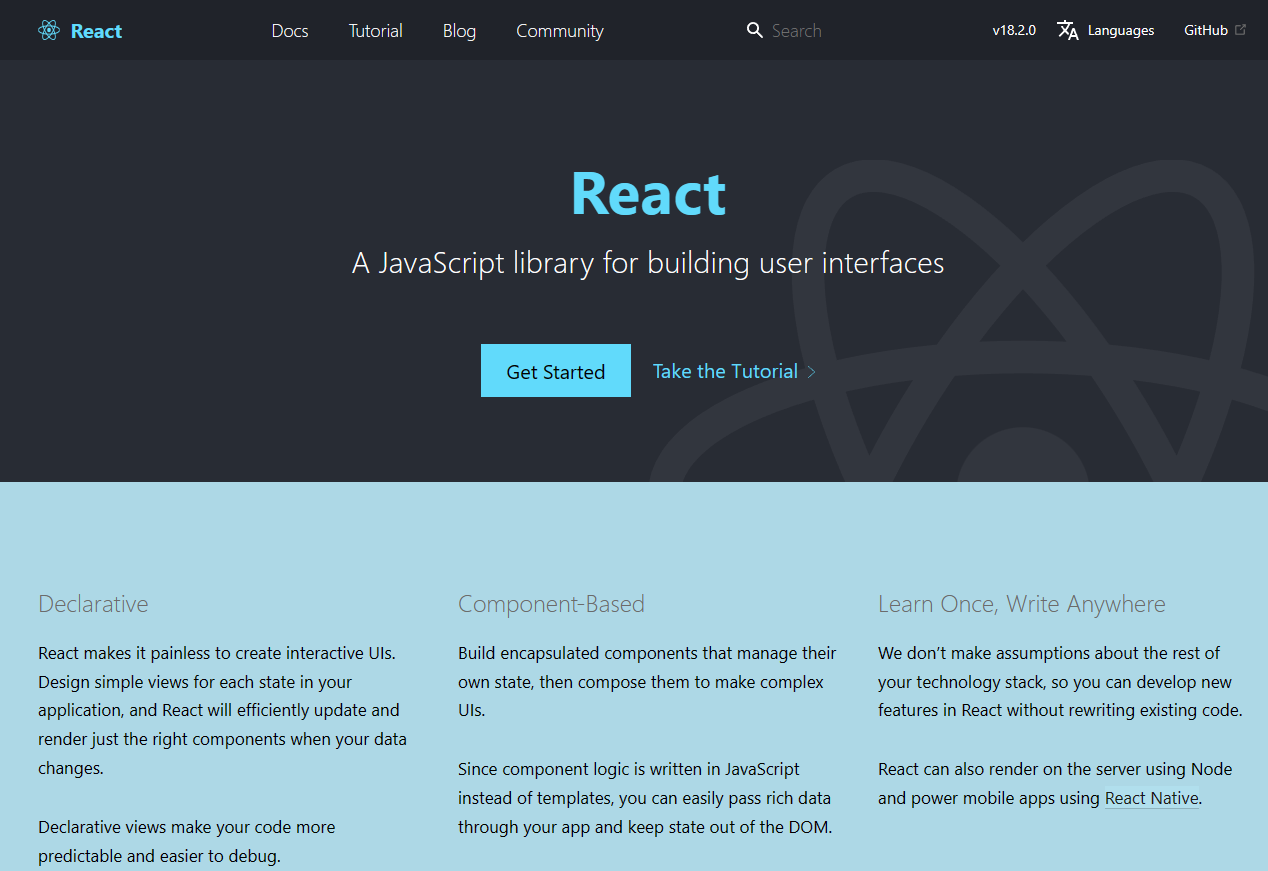The width and height of the screenshot is (1268, 871).
Task: Go to the Tutorial page from navbar
Action: click(x=375, y=31)
